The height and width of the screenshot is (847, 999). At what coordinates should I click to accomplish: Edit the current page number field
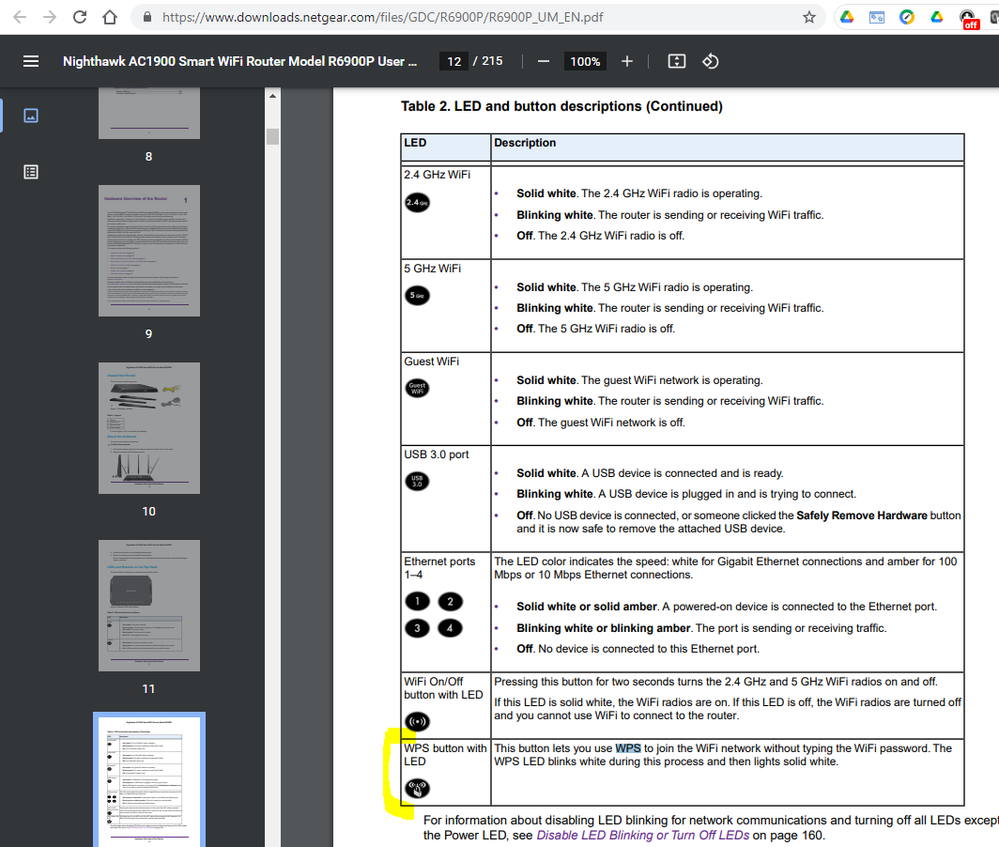[x=454, y=61]
